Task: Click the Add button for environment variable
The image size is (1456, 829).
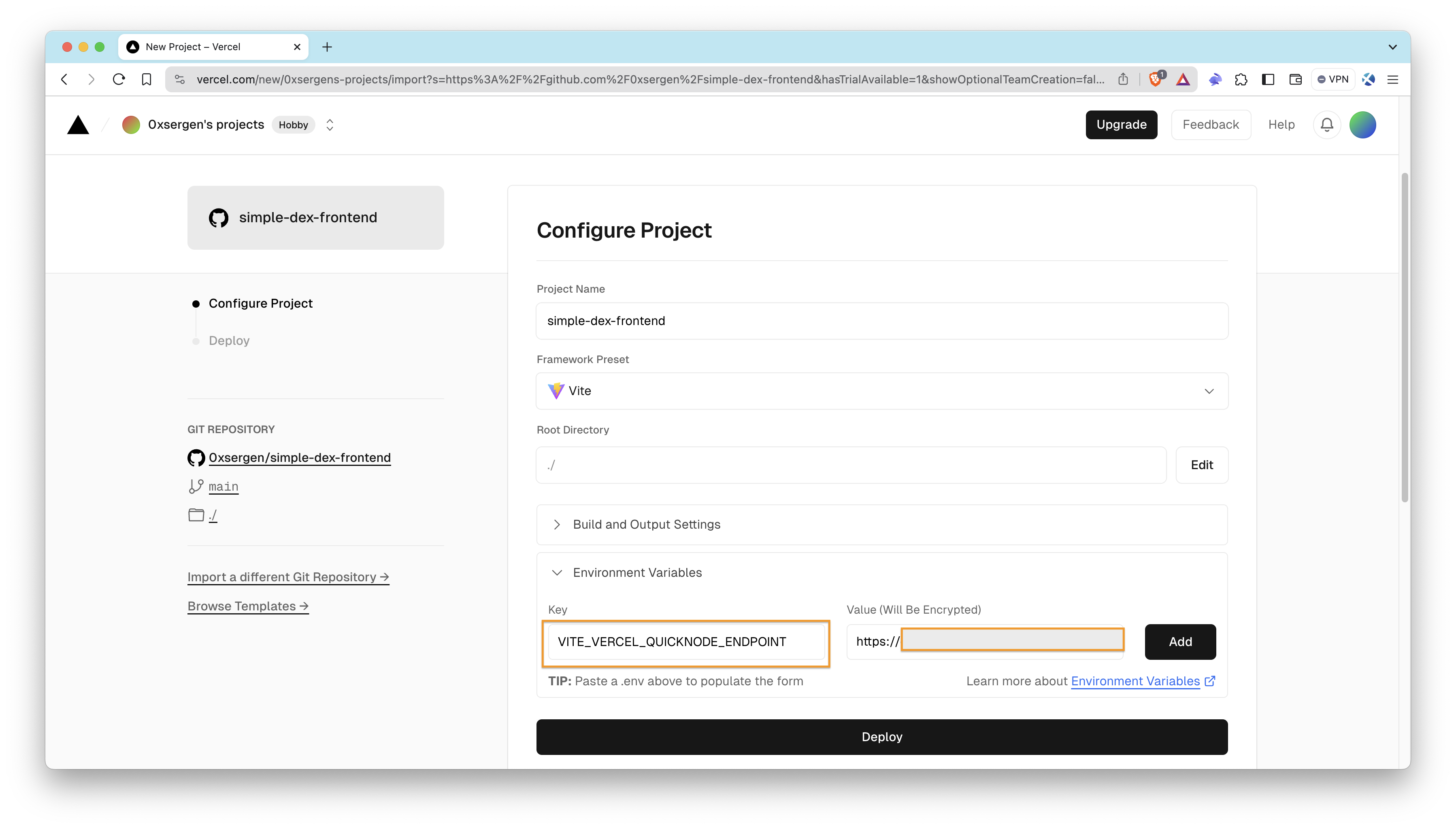Action: pyautogui.click(x=1180, y=642)
